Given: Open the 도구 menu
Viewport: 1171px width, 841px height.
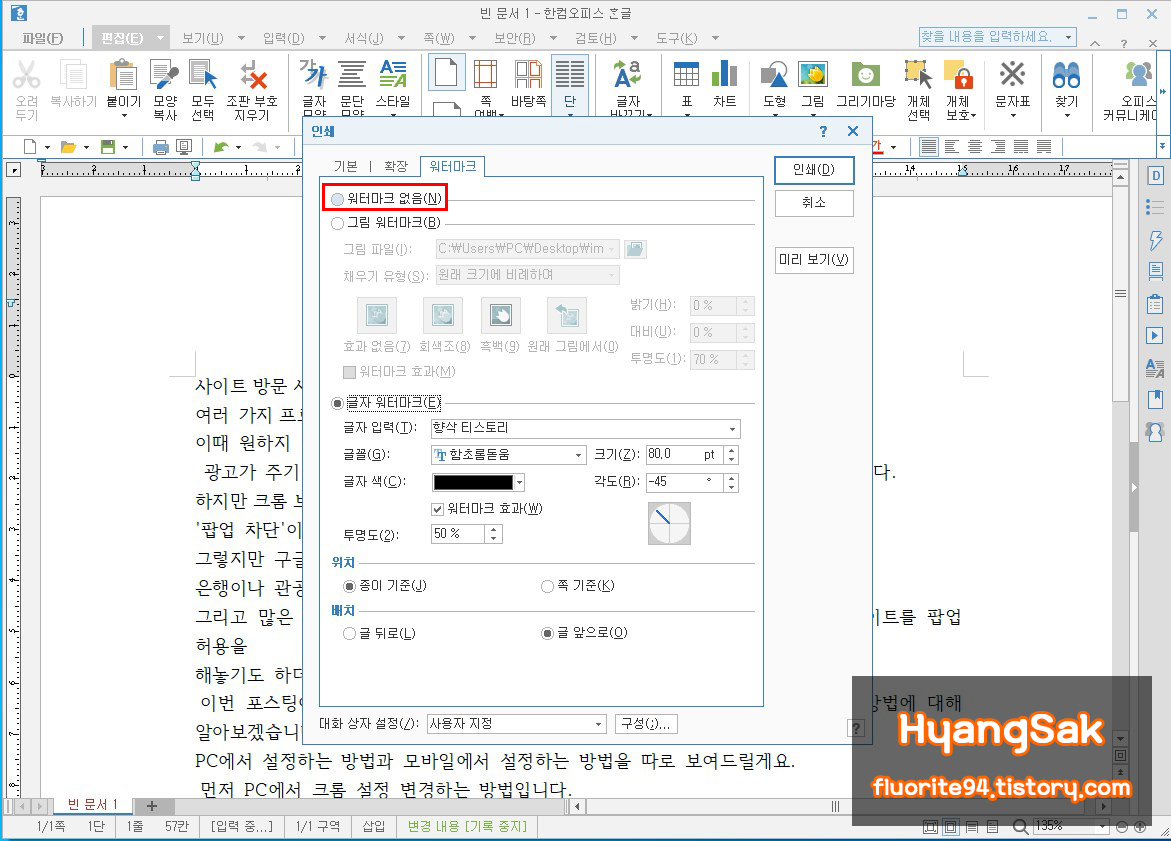Looking at the screenshot, I should 677,37.
